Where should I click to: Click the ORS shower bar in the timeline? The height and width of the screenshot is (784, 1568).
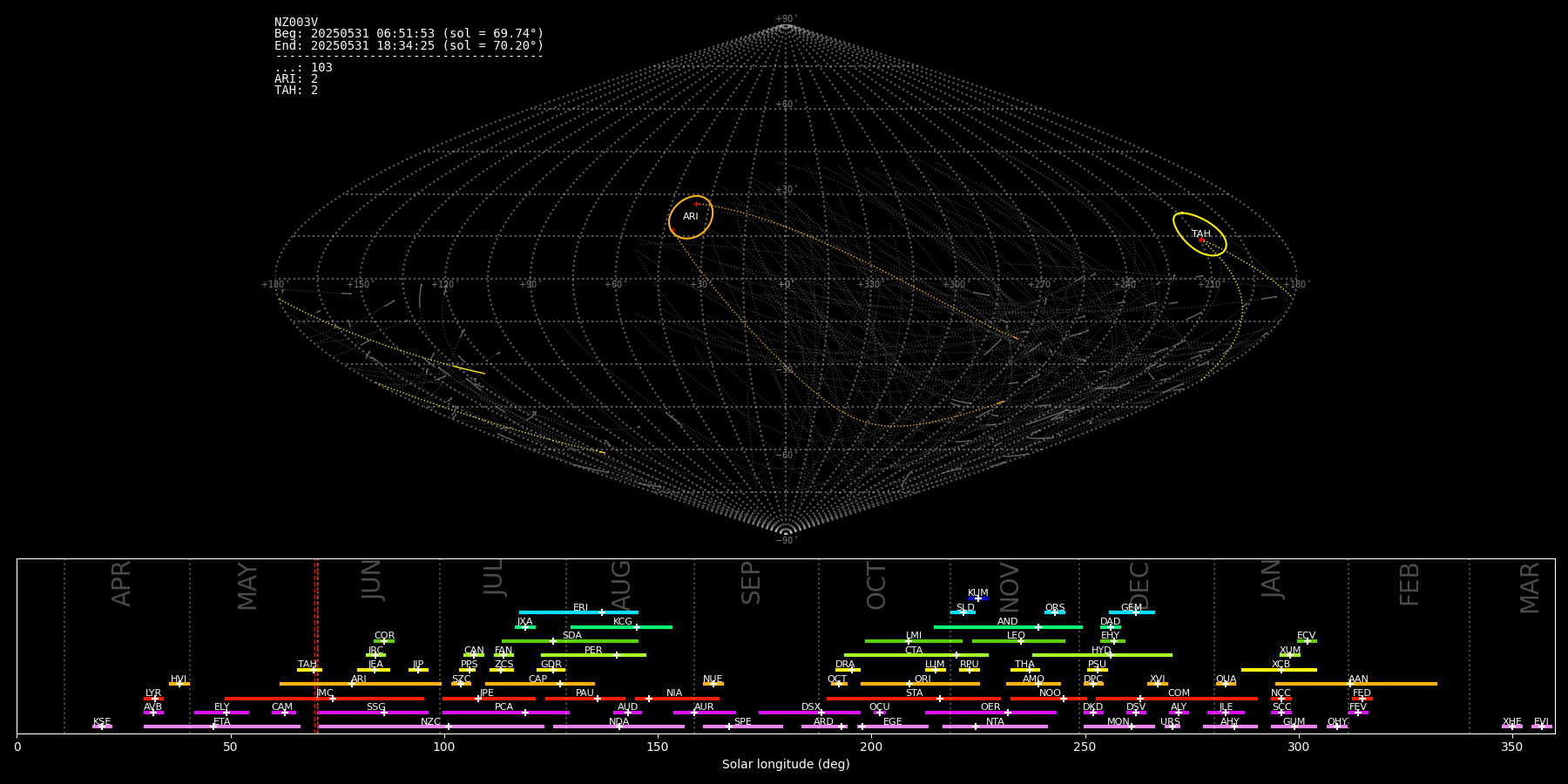[x=1055, y=612]
